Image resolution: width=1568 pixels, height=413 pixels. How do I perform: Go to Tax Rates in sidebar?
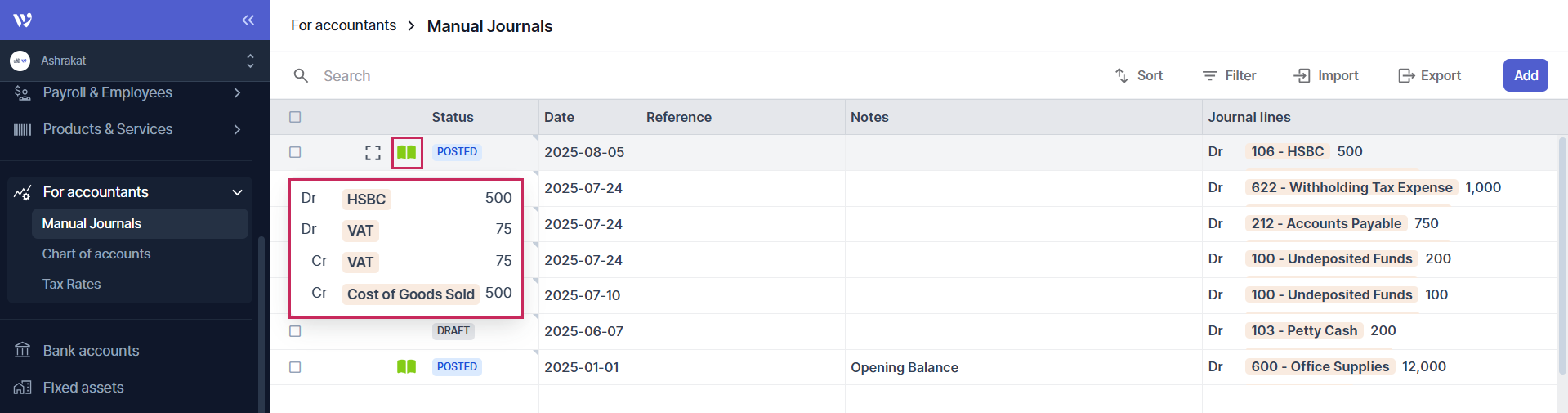[72, 284]
